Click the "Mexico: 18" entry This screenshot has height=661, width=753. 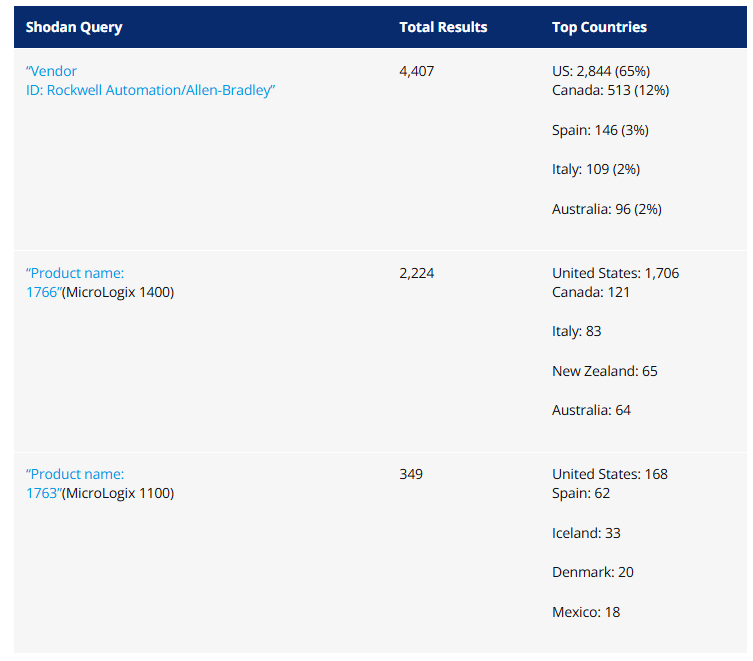click(x=586, y=612)
